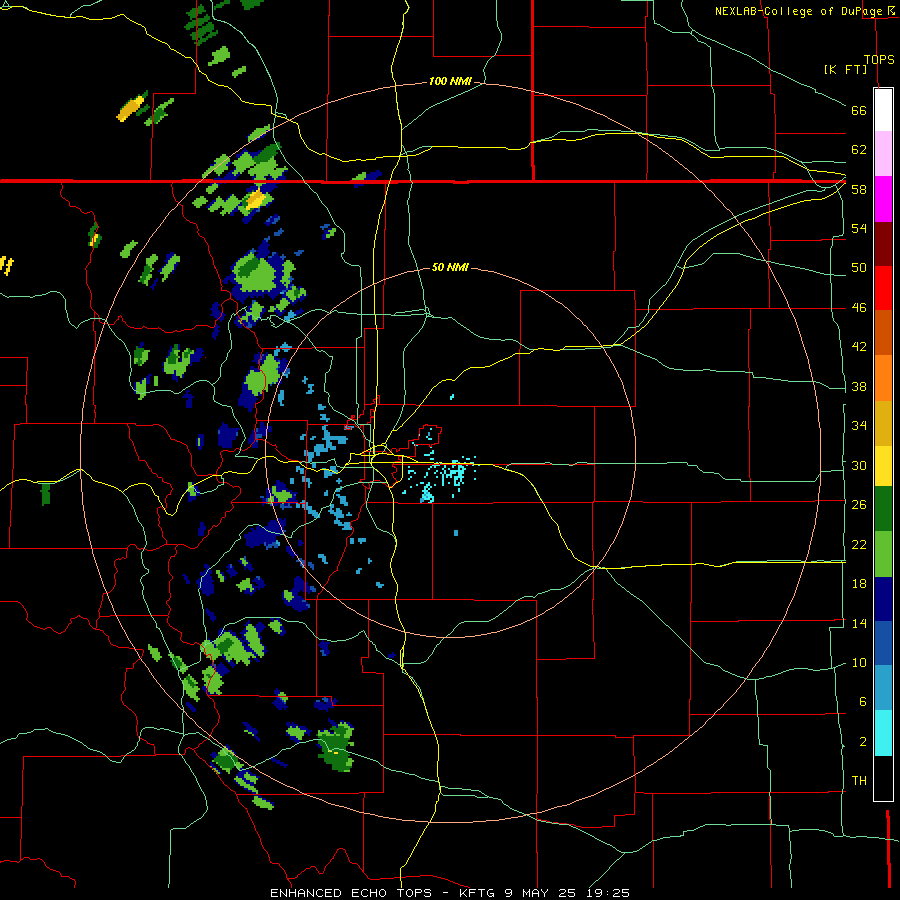Click the 14 legend number
The image size is (900, 900).
click(x=859, y=623)
